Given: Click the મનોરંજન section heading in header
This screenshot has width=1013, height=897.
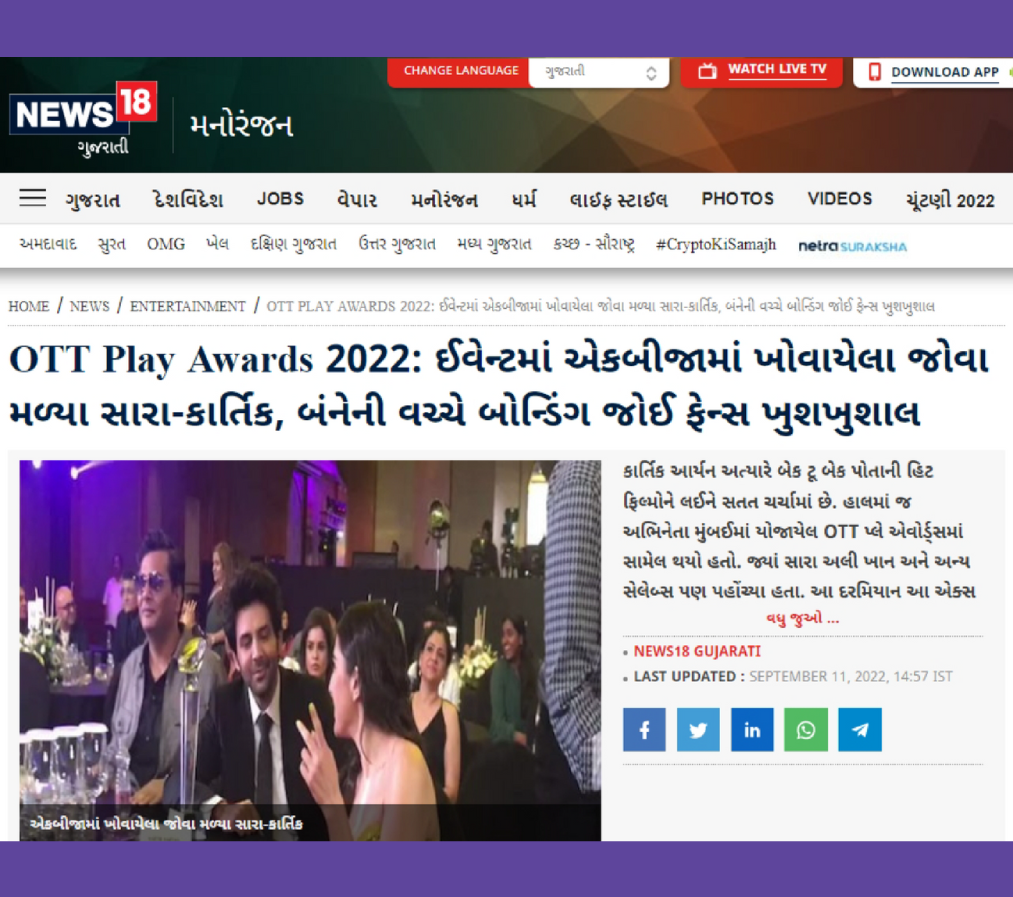Looking at the screenshot, I should pyautogui.click(x=241, y=125).
